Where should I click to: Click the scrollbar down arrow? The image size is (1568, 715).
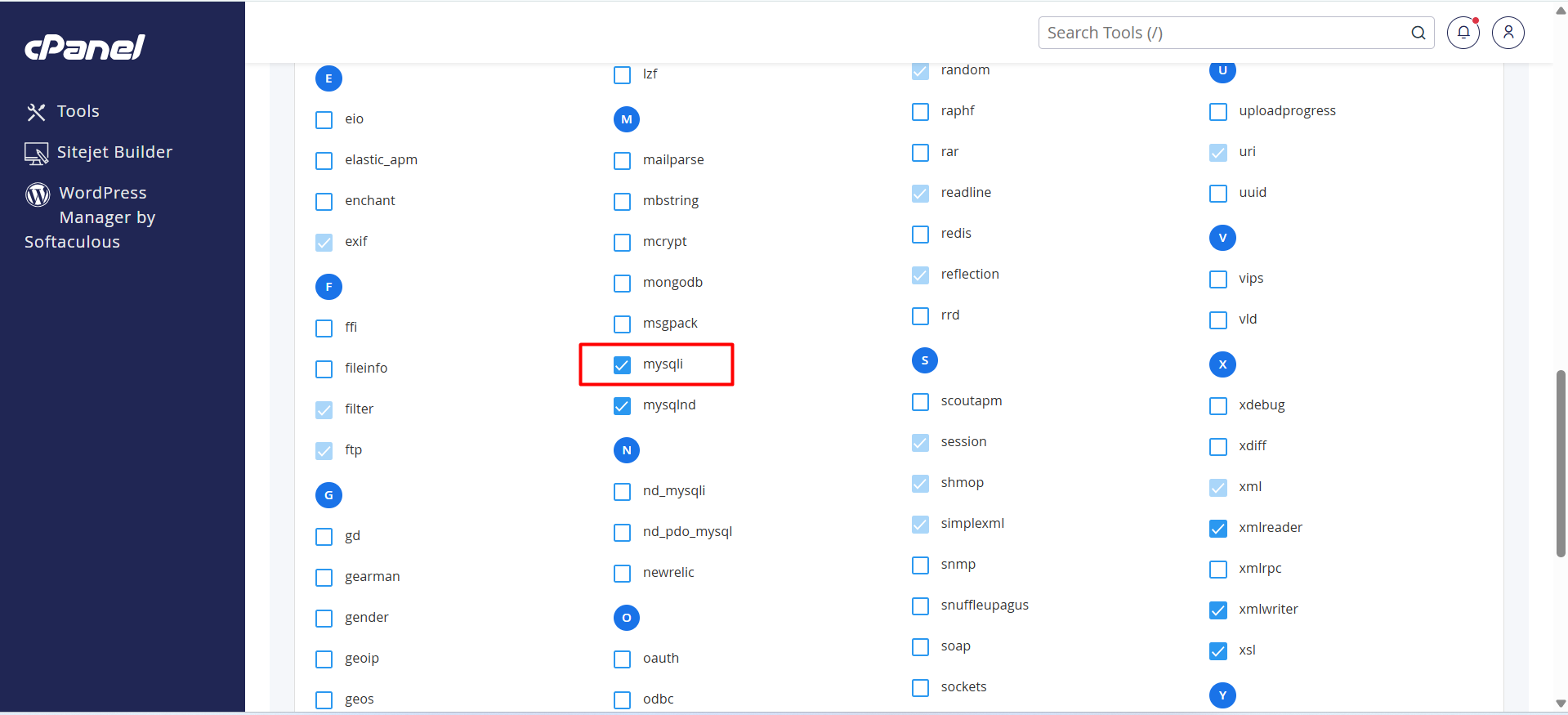point(1561,704)
